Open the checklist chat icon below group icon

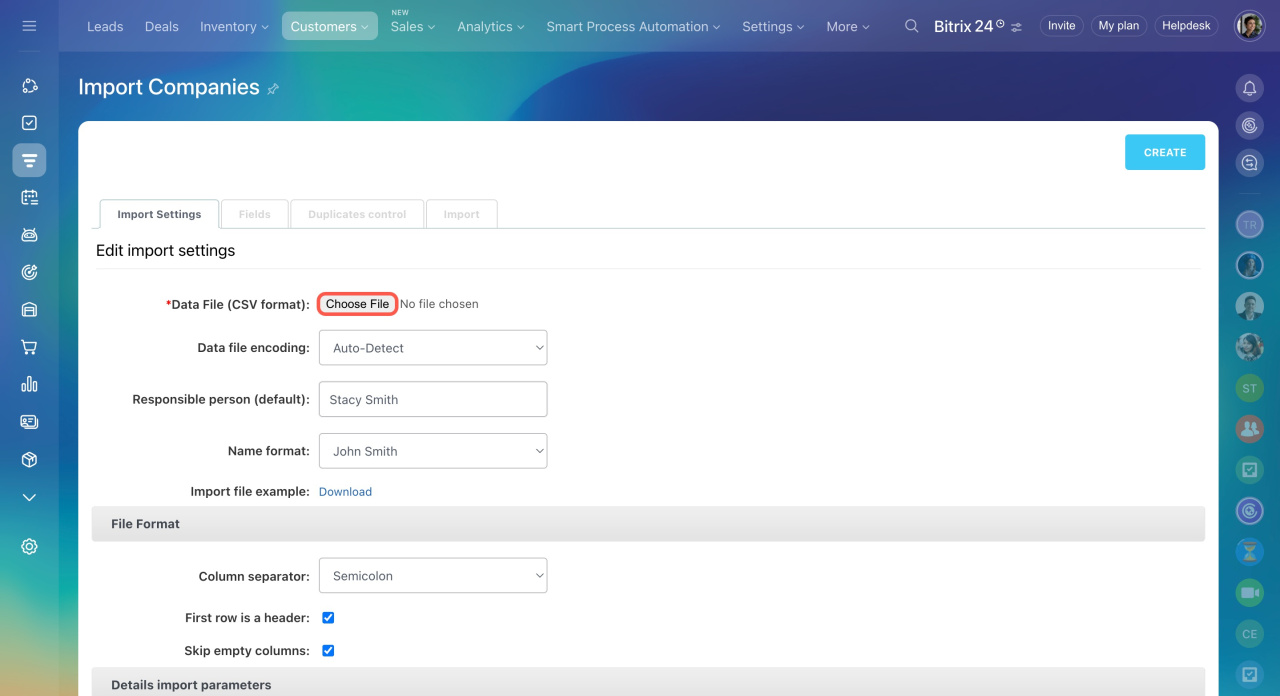[x=1249, y=470]
